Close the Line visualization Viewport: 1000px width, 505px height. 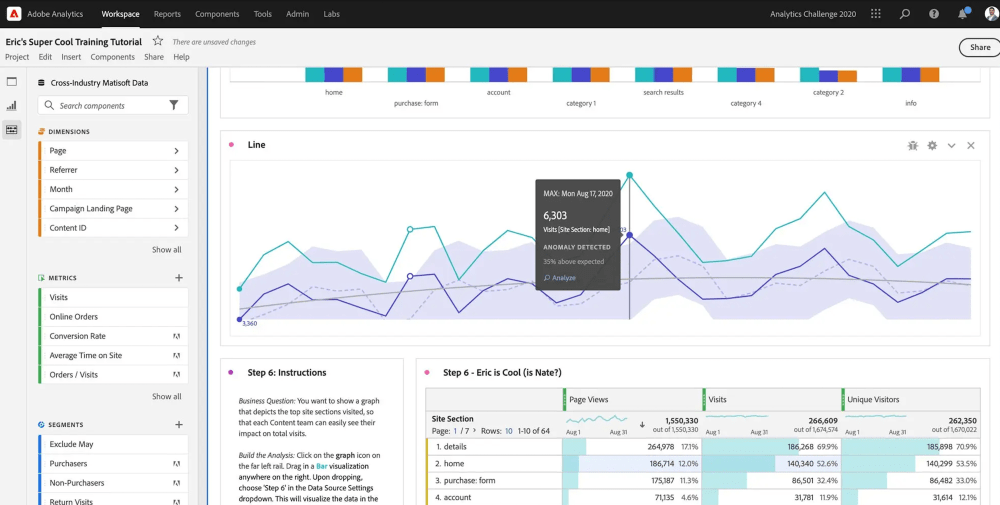[971, 145]
